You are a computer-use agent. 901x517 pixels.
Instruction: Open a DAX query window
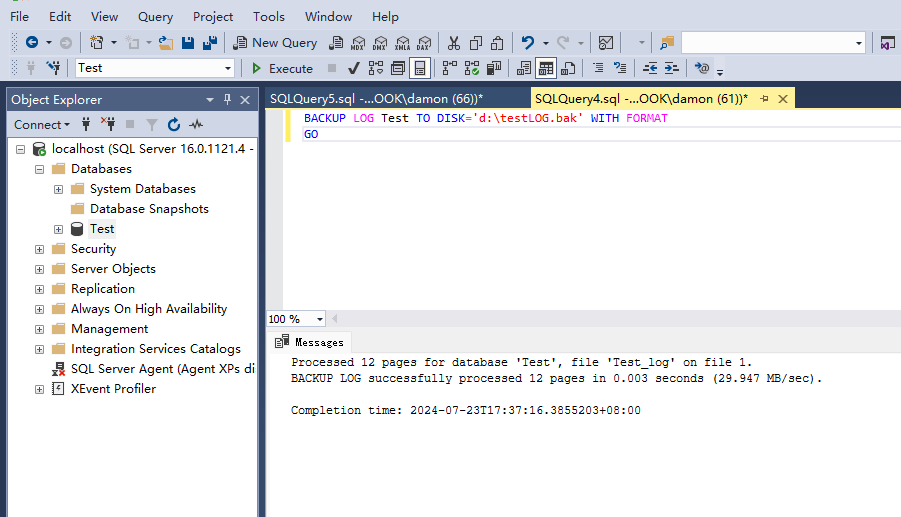pos(424,43)
